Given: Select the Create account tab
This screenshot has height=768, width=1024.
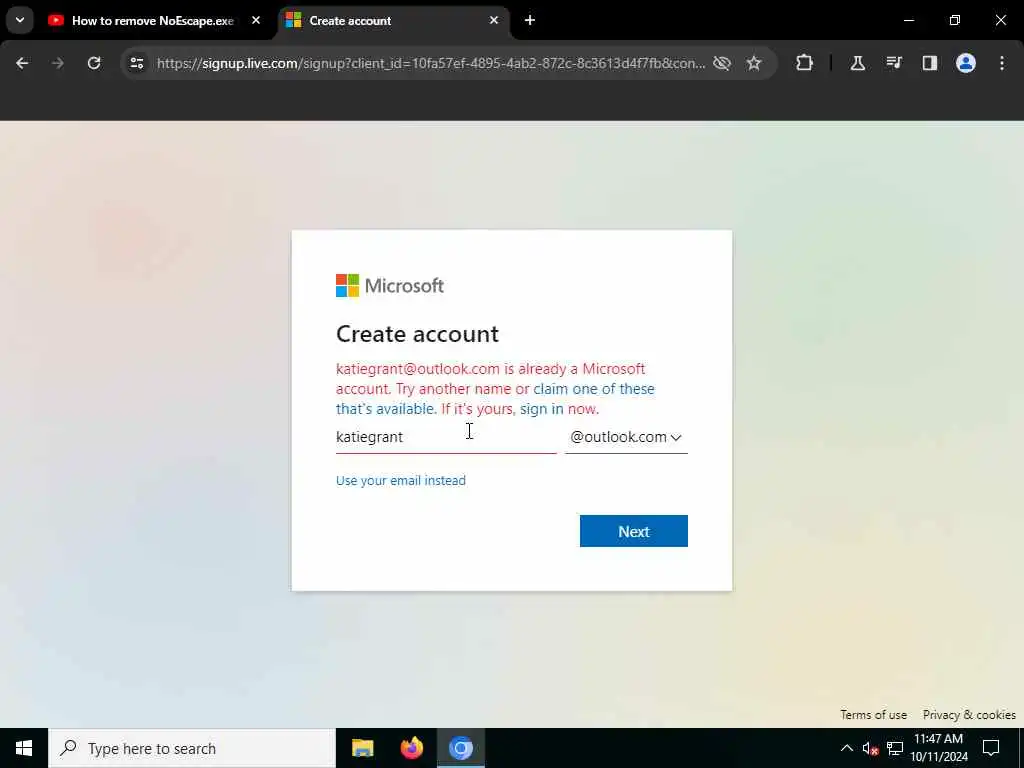Looking at the screenshot, I should [394, 21].
